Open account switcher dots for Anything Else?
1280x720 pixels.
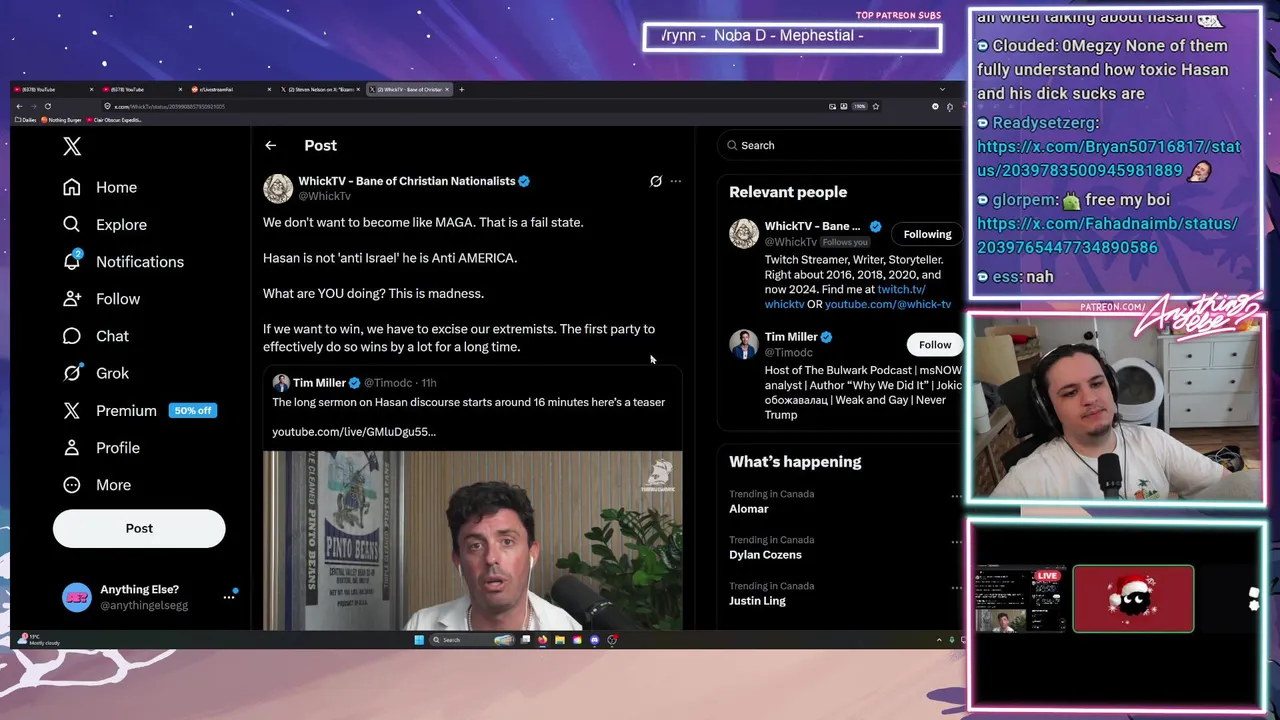pyautogui.click(x=229, y=597)
